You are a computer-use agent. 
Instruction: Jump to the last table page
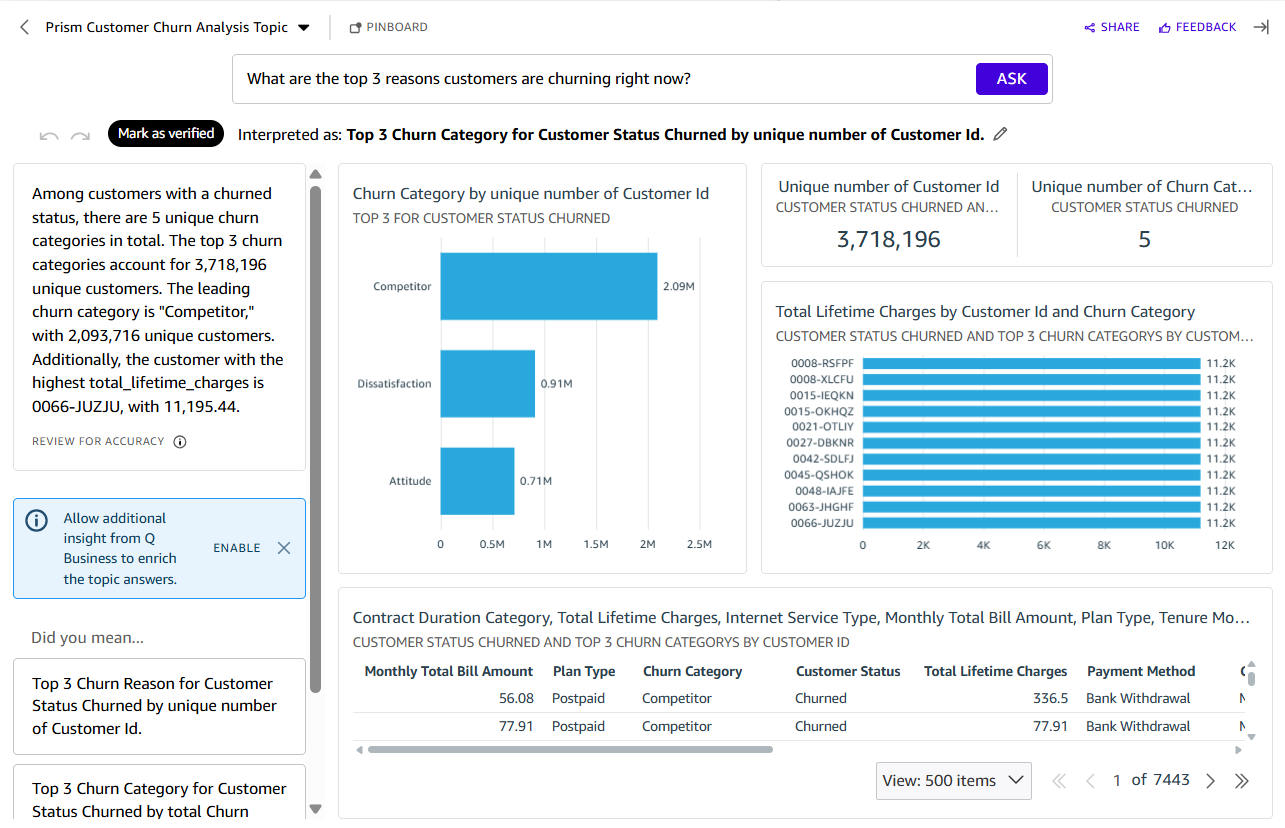(1242, 781)
